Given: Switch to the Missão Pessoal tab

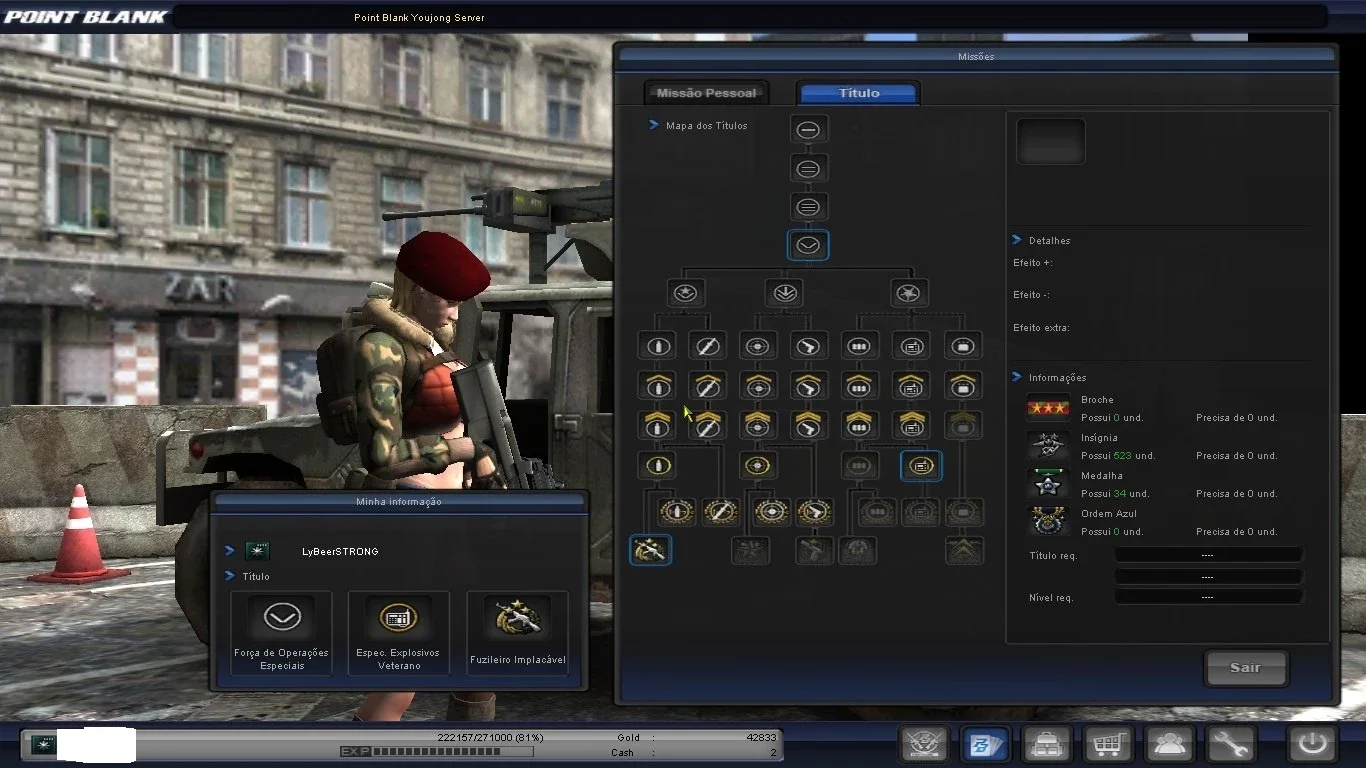Looking at the screenshot, I should [x=706, y=93].
